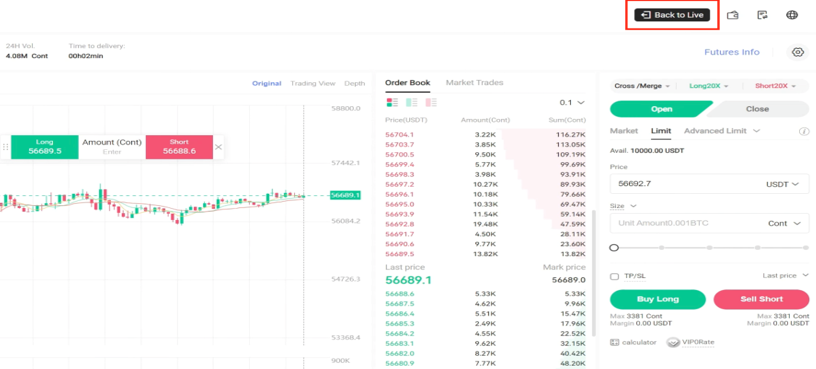The height and width of the screenshot is (369, 816).
Task: Click the info icon beside Advanced Limit
Action: click(x=804, y=131)
